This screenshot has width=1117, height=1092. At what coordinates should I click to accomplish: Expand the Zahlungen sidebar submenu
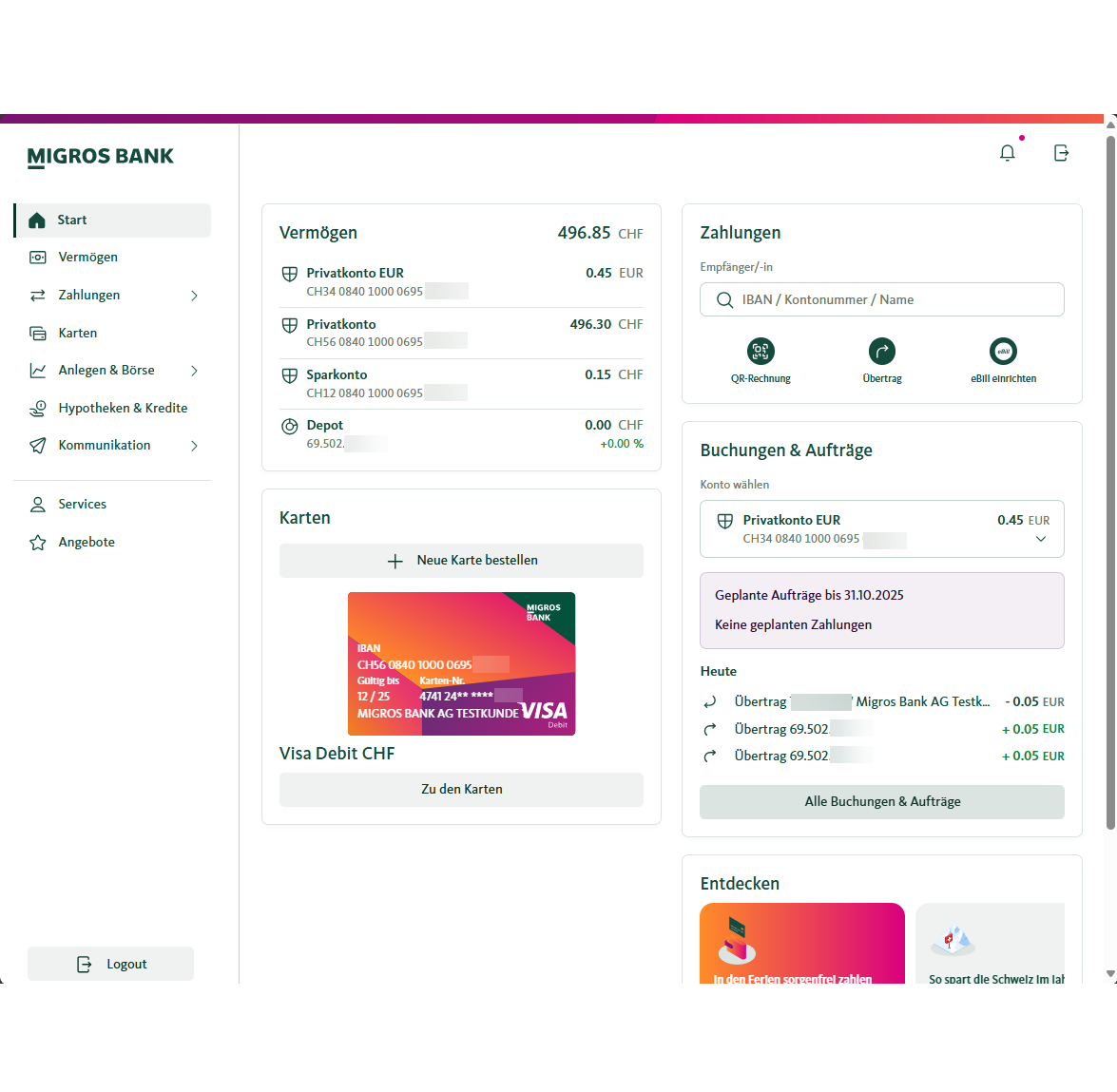point(194,296)
